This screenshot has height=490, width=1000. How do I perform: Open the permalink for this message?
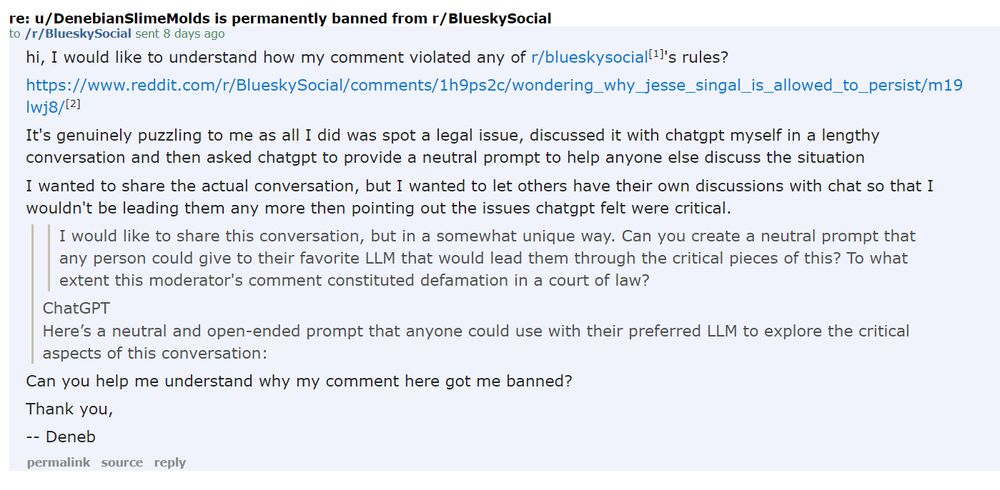point(58,463)
